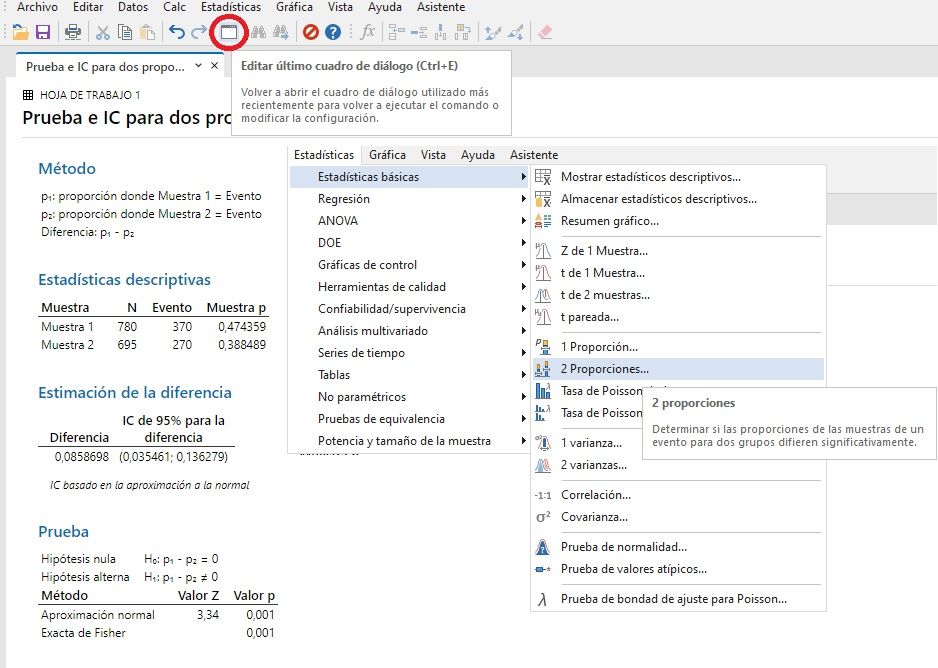
Task: Click the Undo arrow icon
Action: [x=177, y=32]
